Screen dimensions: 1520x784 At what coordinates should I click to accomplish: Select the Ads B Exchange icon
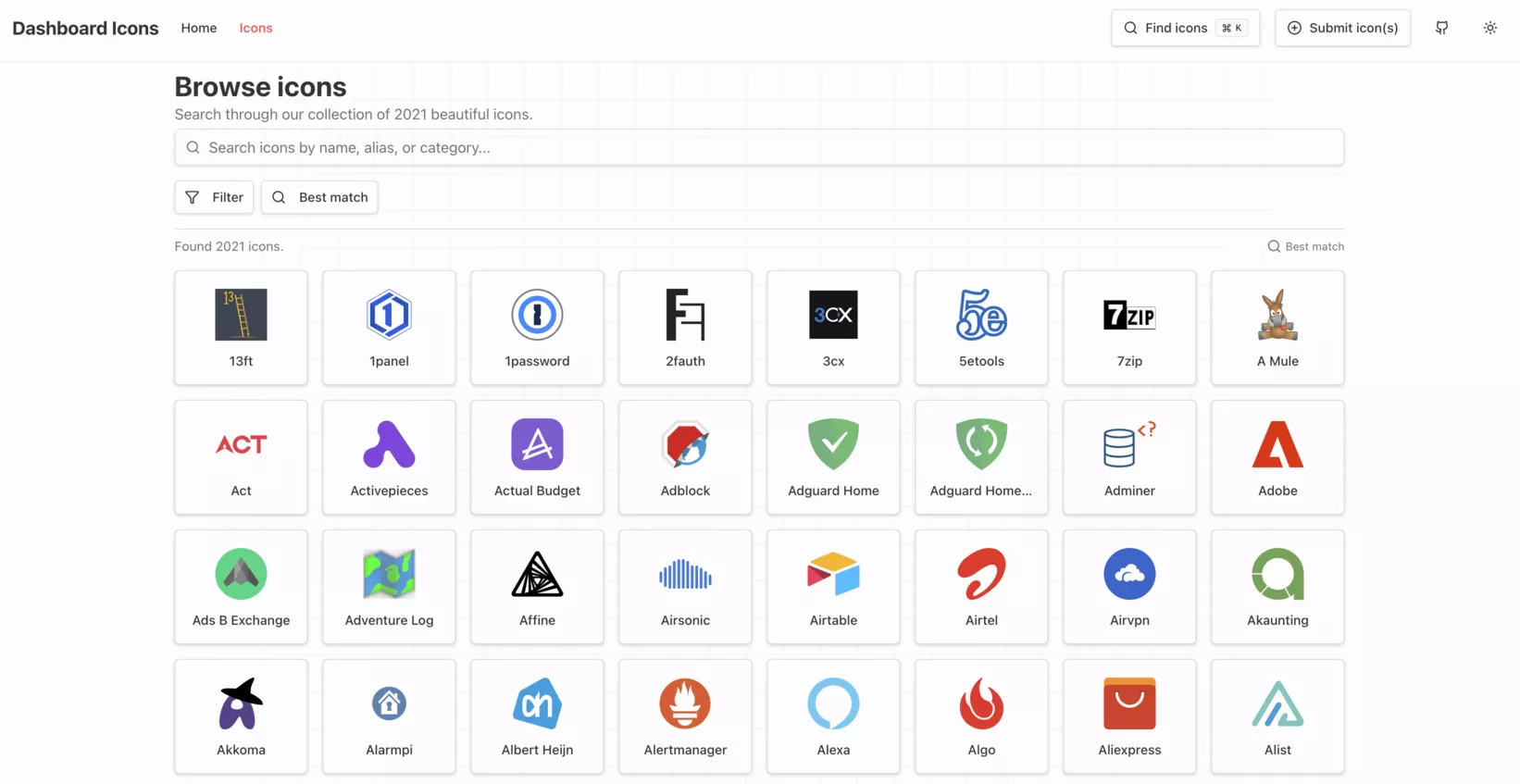click(241, 587)
